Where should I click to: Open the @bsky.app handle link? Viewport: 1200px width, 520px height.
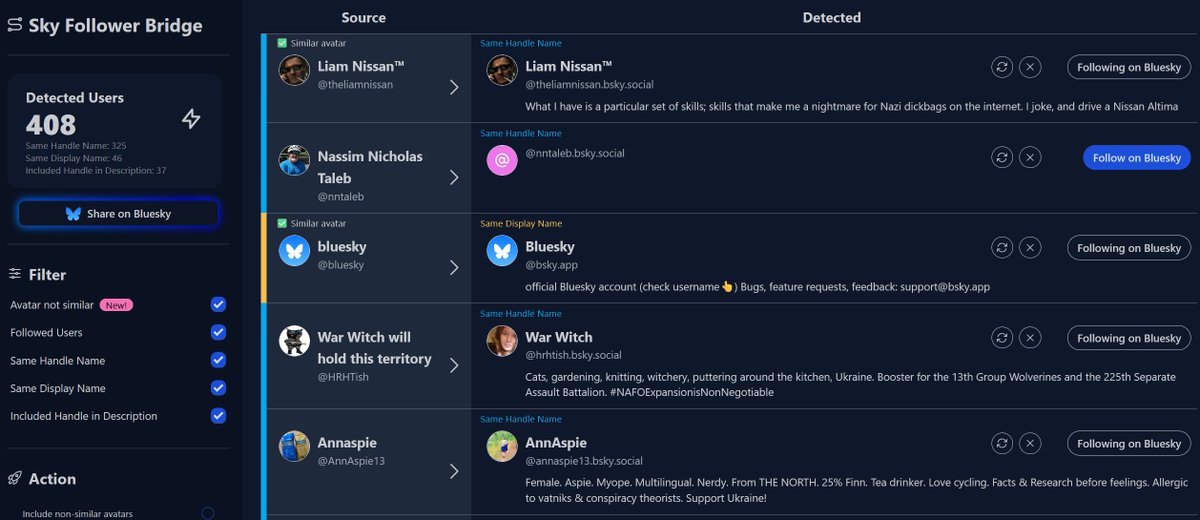pyautogui.click(x=551, y=265)
